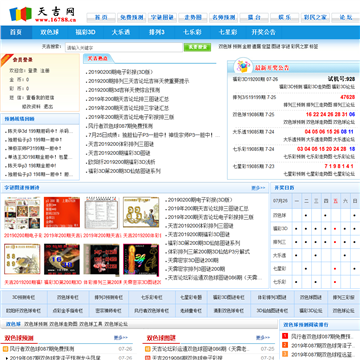Click the 论坛 top menu button
This screenshot has width=360, height=360.
pos(346,17)
